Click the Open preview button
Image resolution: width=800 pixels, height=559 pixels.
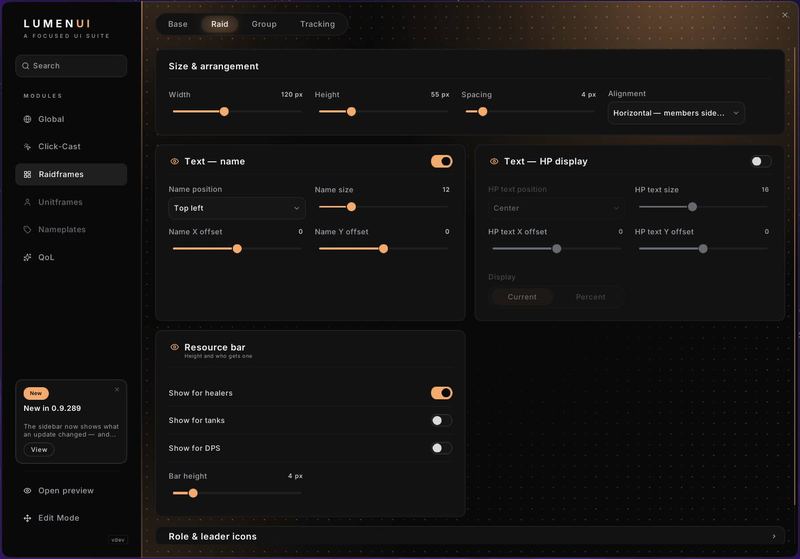[71, 491]
